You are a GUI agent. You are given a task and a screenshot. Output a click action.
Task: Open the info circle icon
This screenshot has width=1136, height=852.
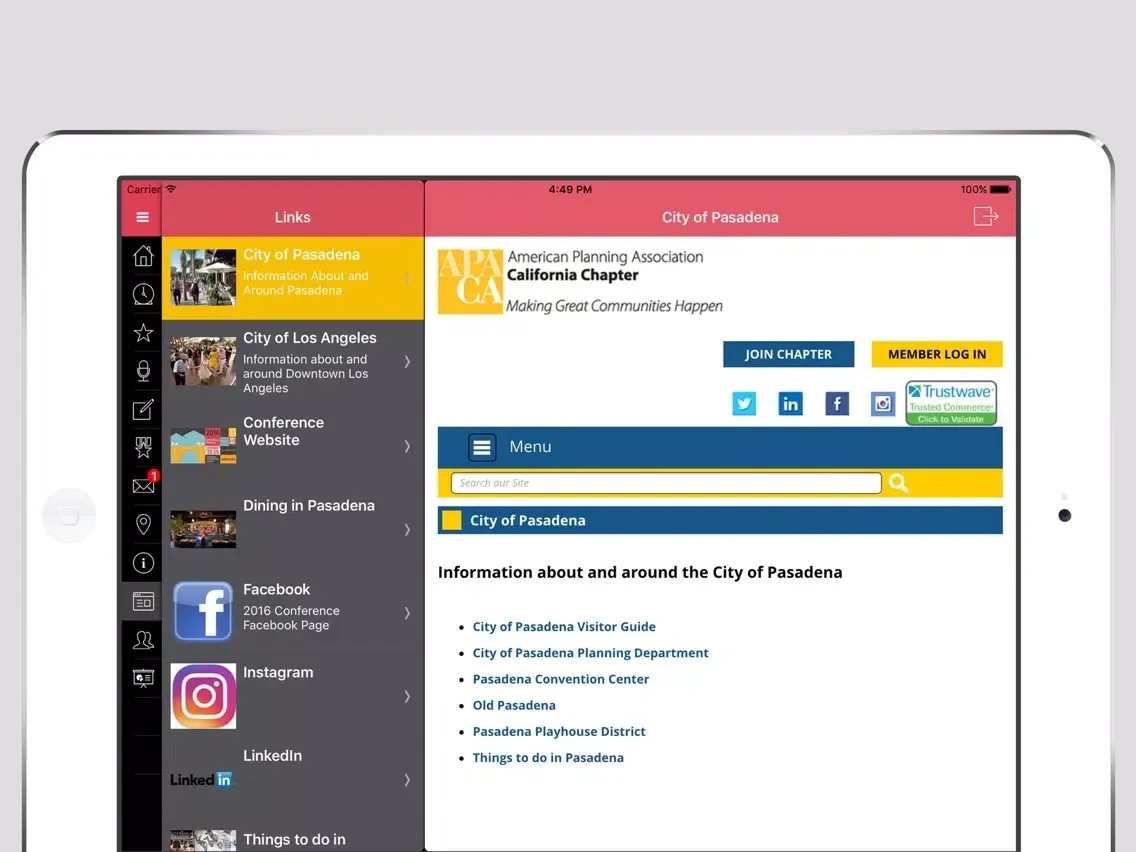point(143,563)
